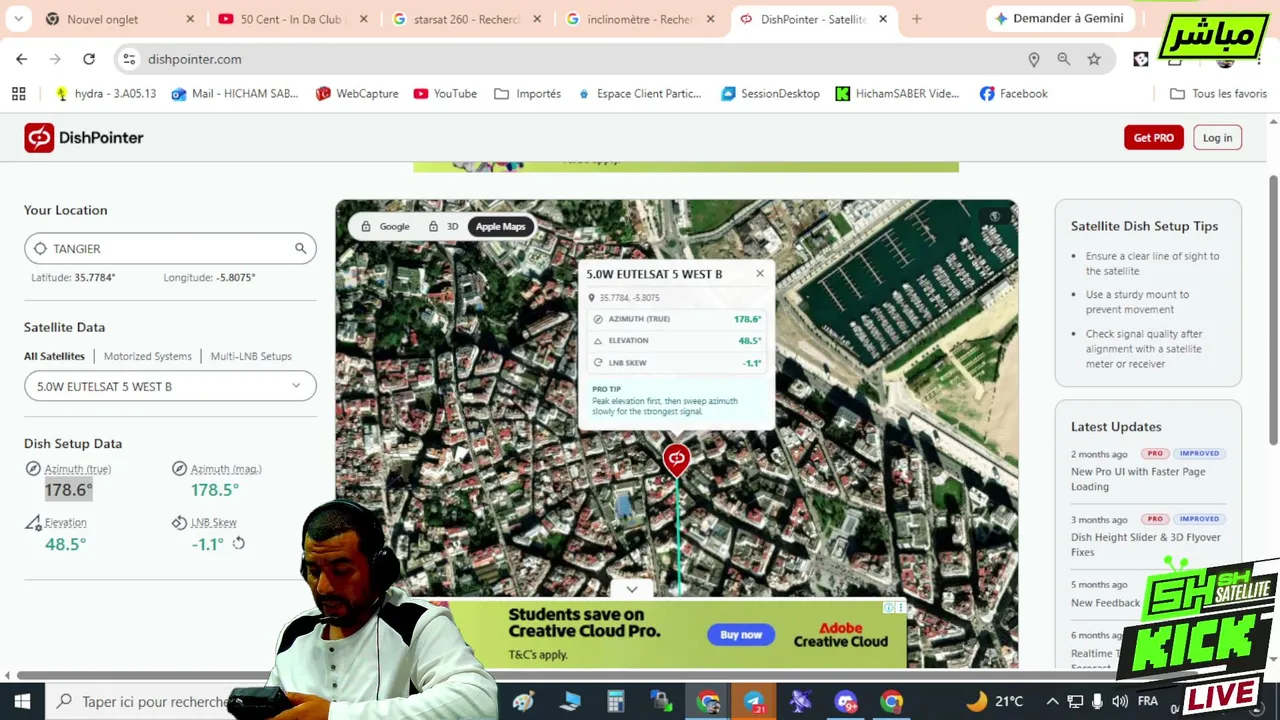Viewport: 1280px width, 720px height.
Task: Open Dish Height Slider & 3D Flyover Fixes update
Action: click(x=1146, y=544)
